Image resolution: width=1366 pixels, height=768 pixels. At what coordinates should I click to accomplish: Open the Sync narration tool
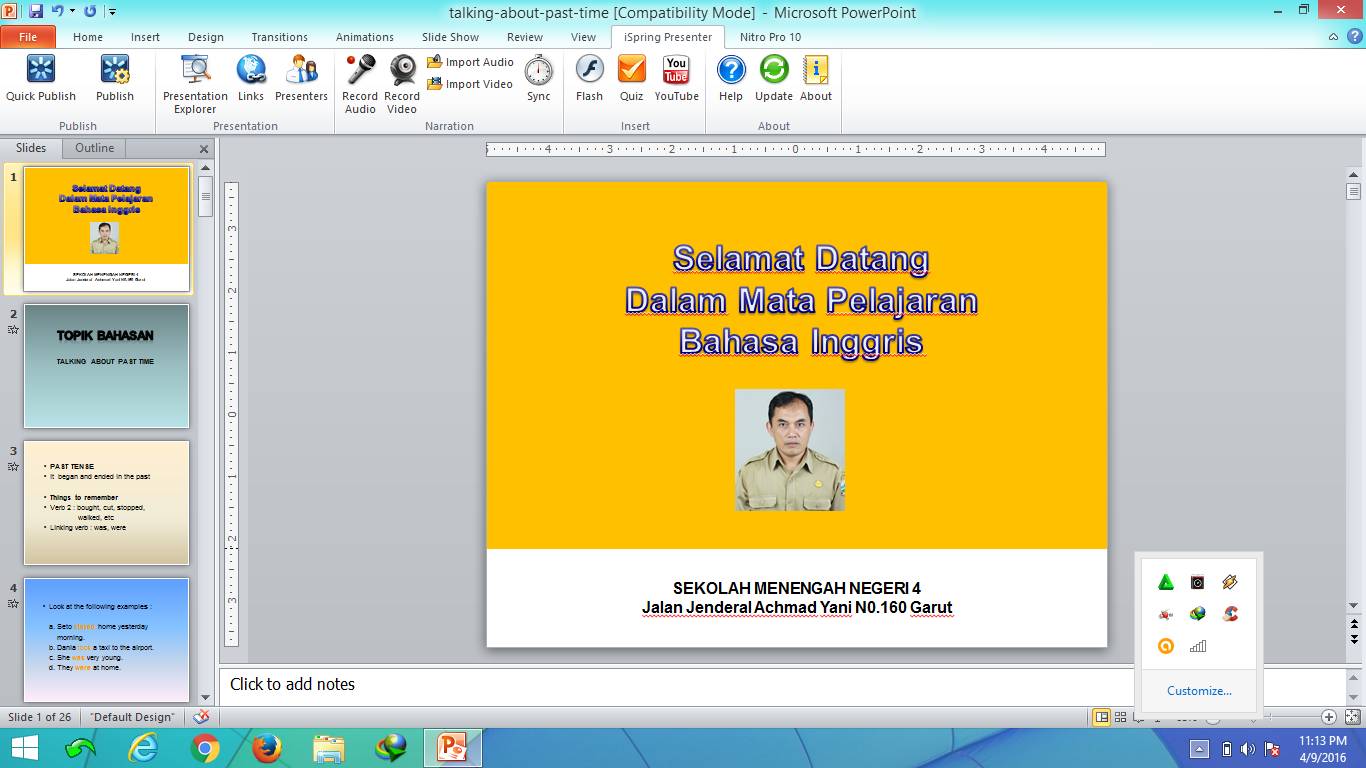pos(539,80)
